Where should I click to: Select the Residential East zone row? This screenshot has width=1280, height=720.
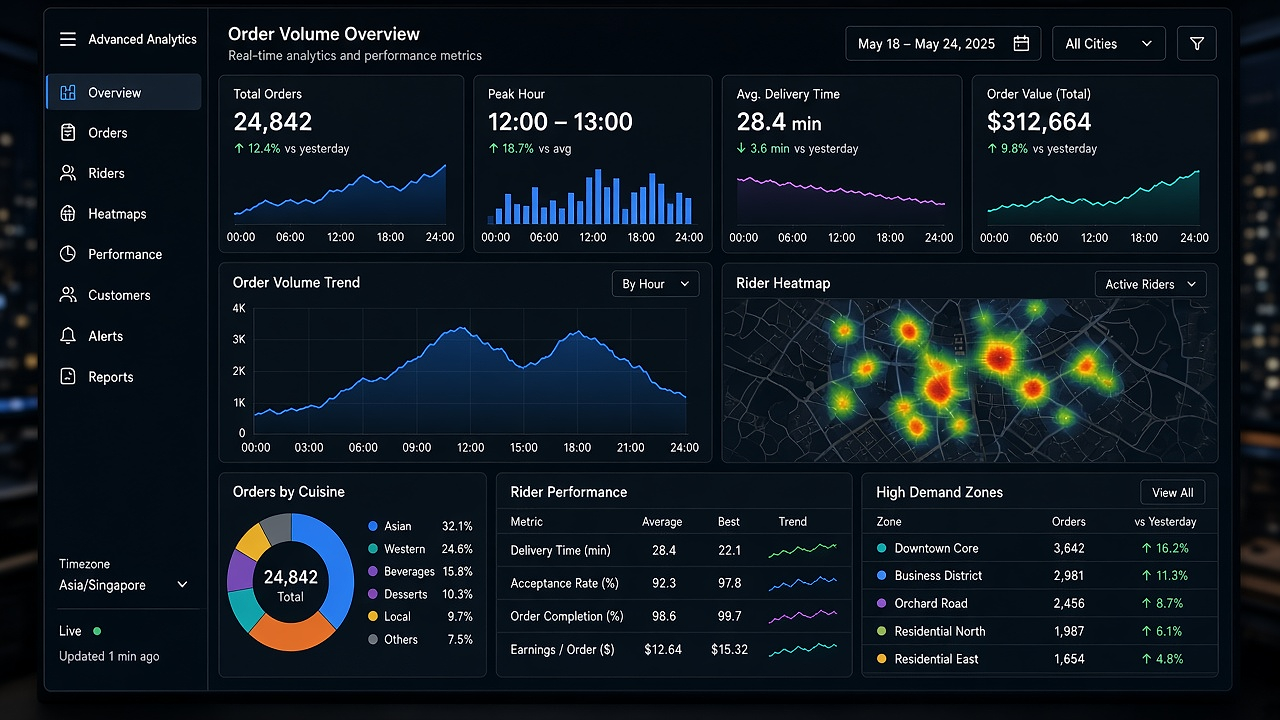(x=1040, y=659)
